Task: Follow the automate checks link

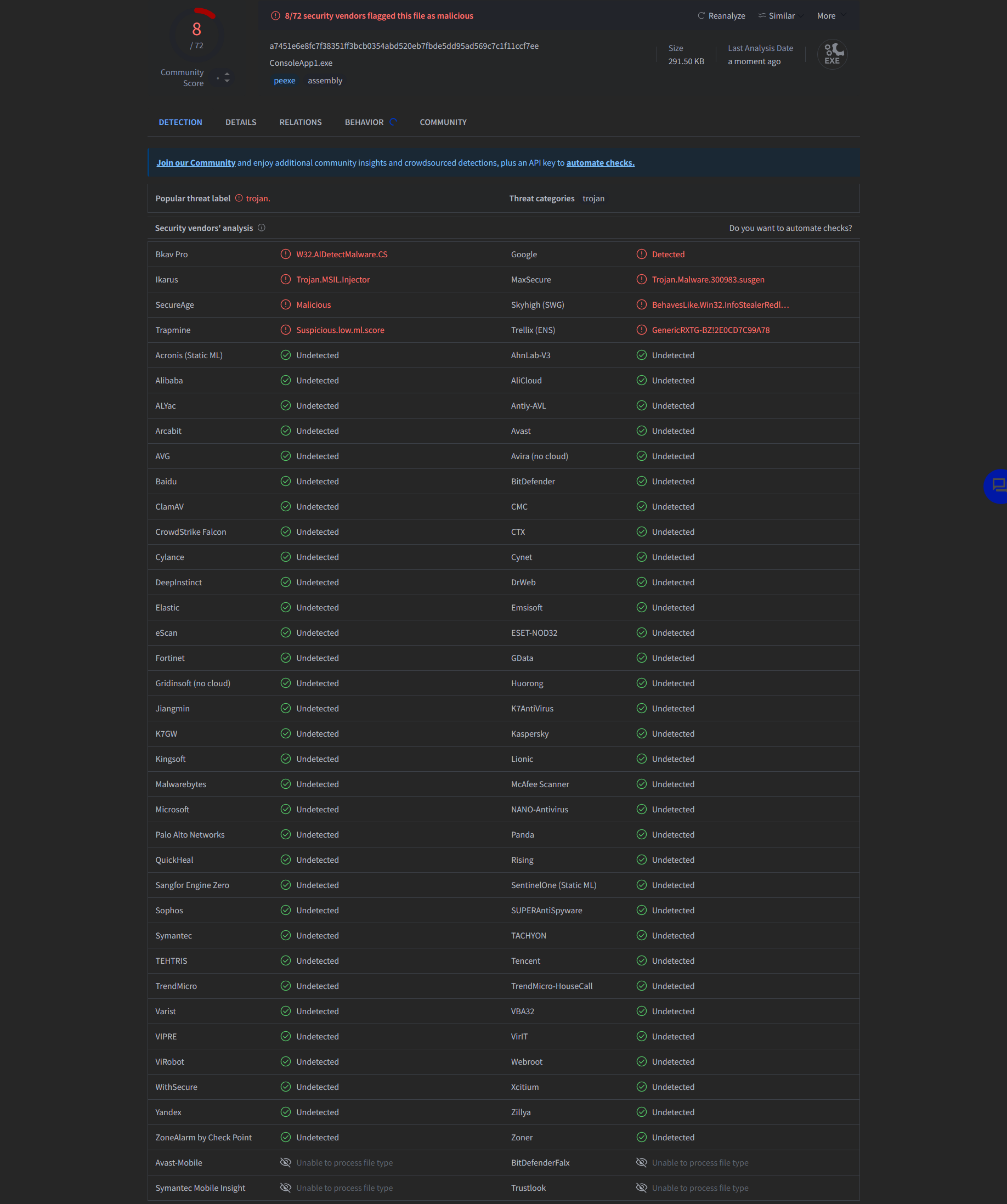Action: coord(600,163)
